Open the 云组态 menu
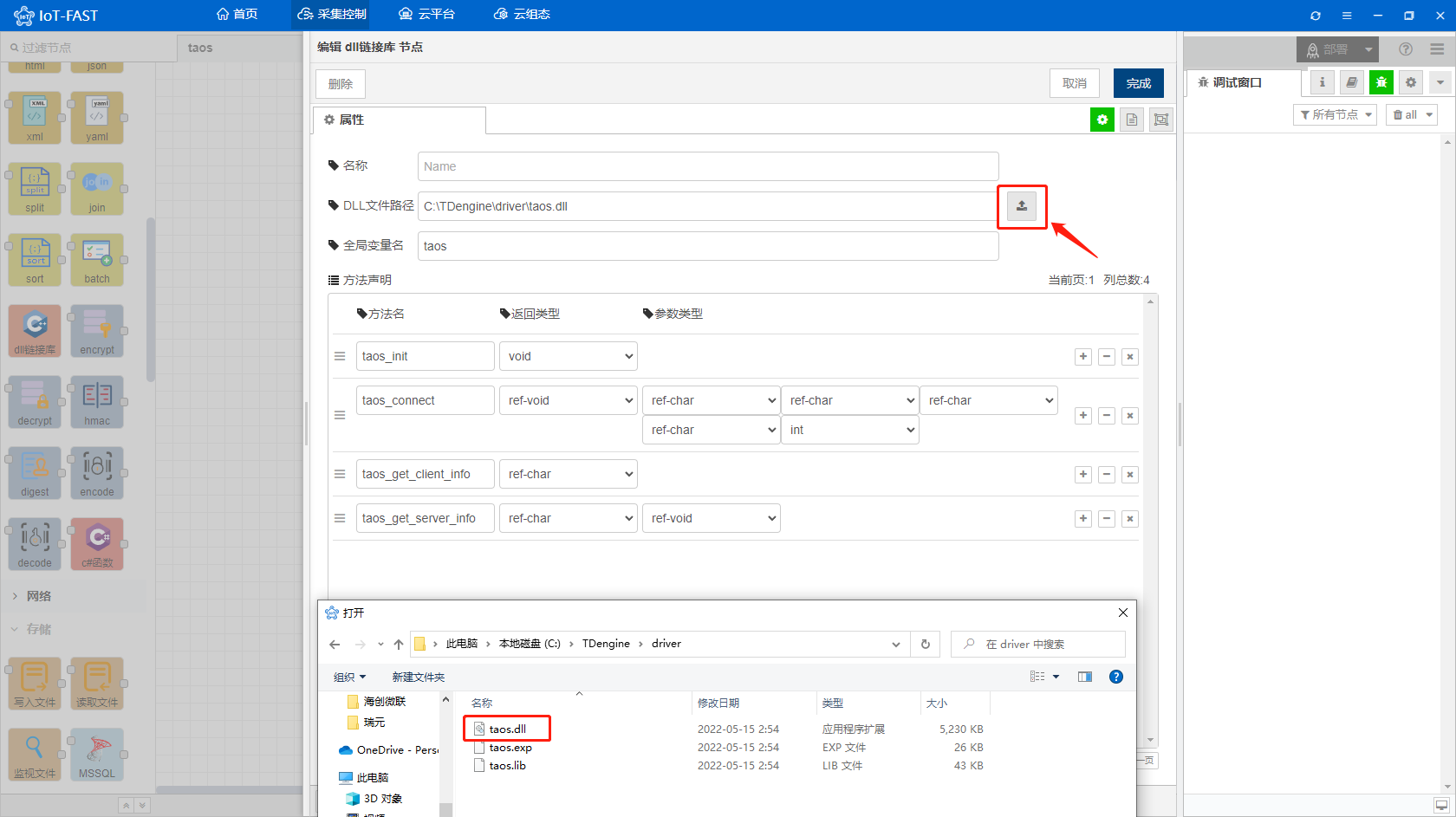This screenshot has width=1456, height=817. click(522, 15)
